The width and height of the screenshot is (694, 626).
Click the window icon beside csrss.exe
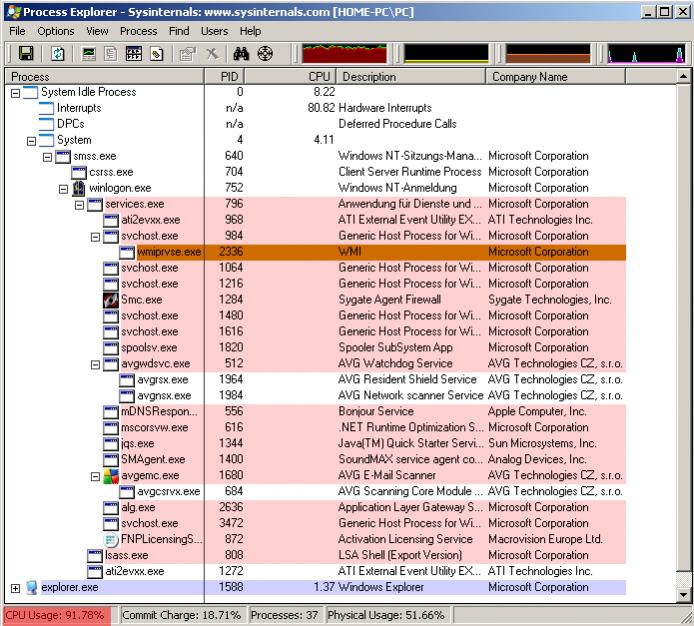point(79,172)
